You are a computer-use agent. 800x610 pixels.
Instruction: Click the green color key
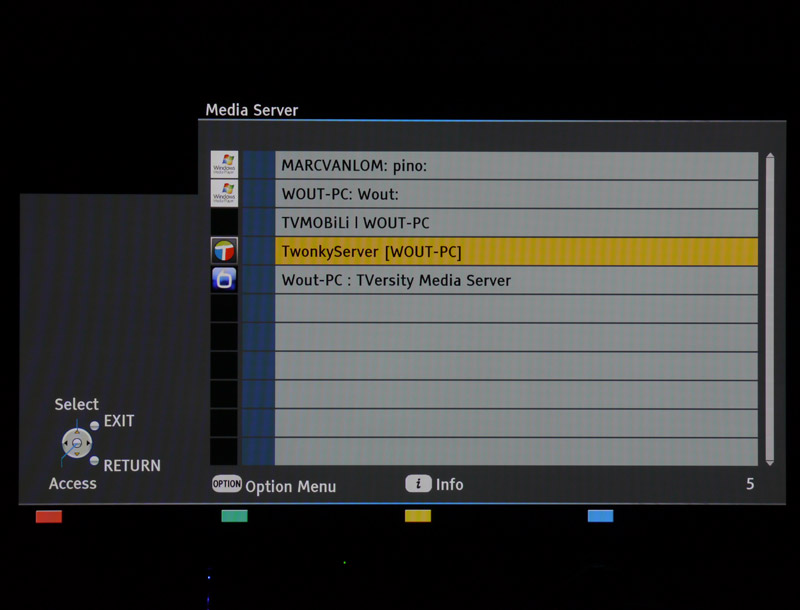tap(234, 516)
